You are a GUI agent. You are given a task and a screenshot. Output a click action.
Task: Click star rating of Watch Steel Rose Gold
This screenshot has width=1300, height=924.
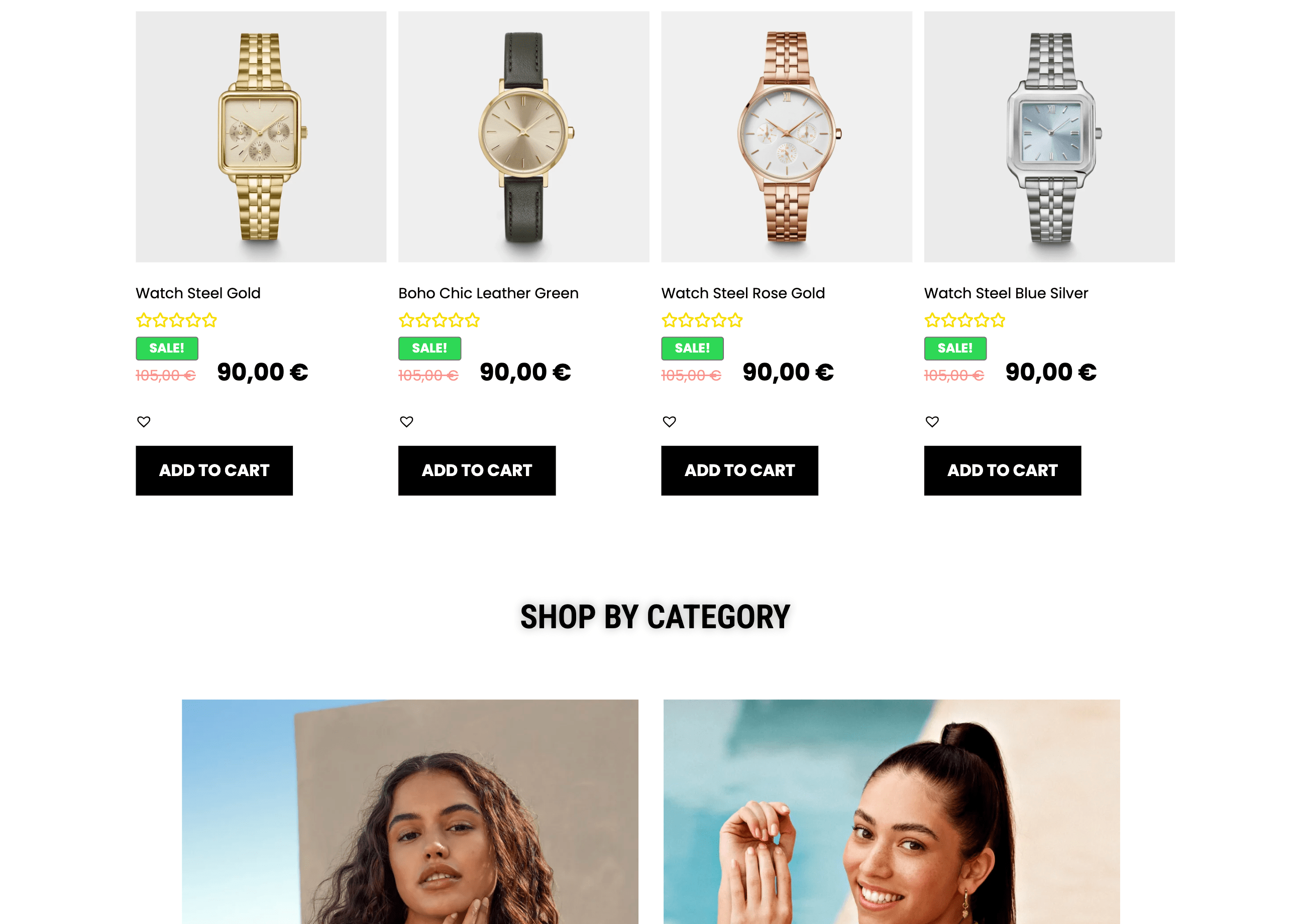click(702, 320)
